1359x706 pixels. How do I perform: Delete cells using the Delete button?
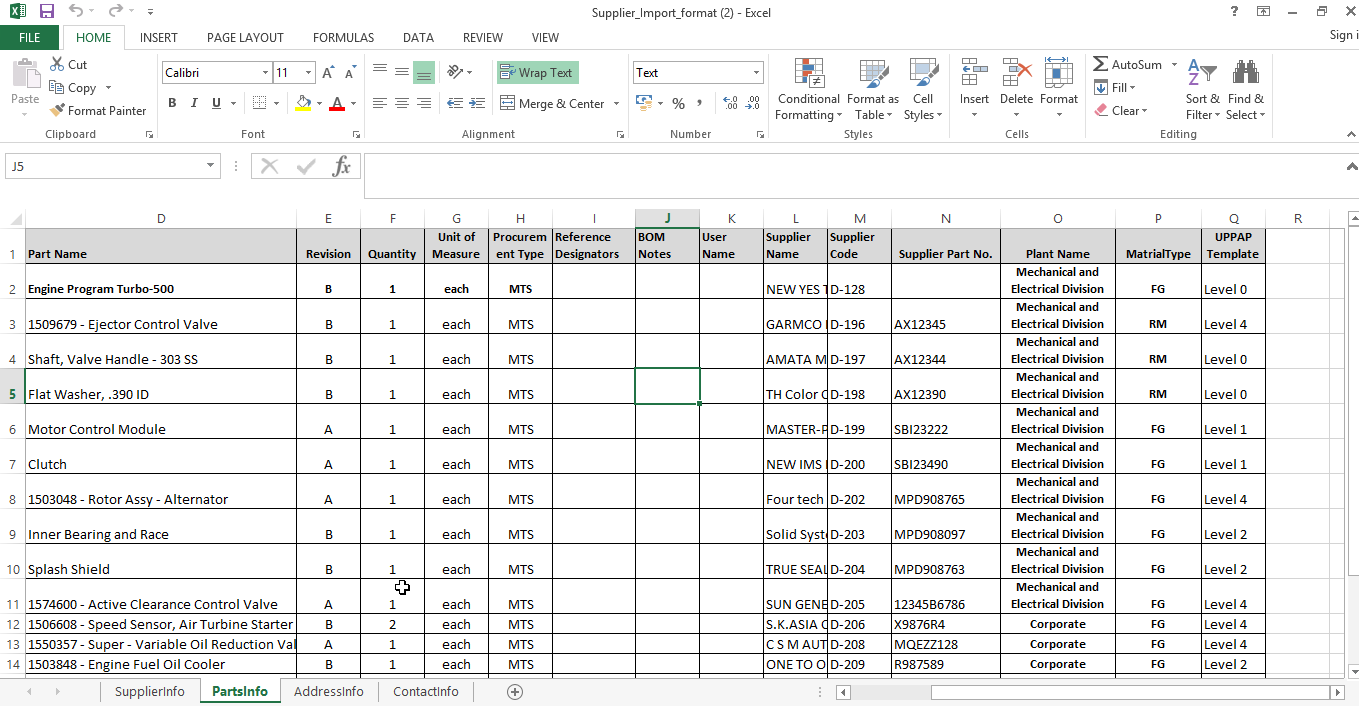tap(1016, 87)
